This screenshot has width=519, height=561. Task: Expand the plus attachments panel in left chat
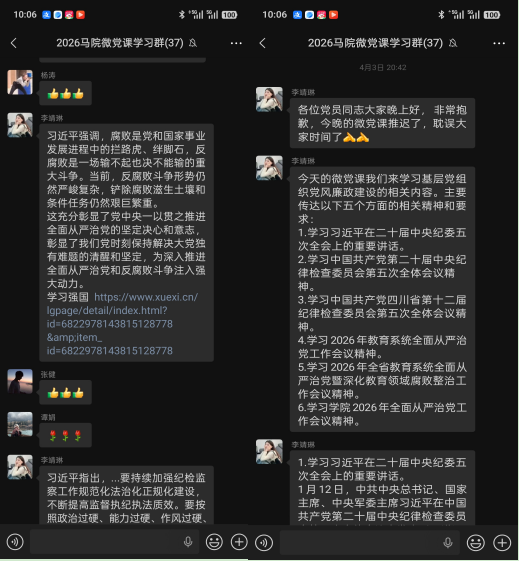coord(239,542)
